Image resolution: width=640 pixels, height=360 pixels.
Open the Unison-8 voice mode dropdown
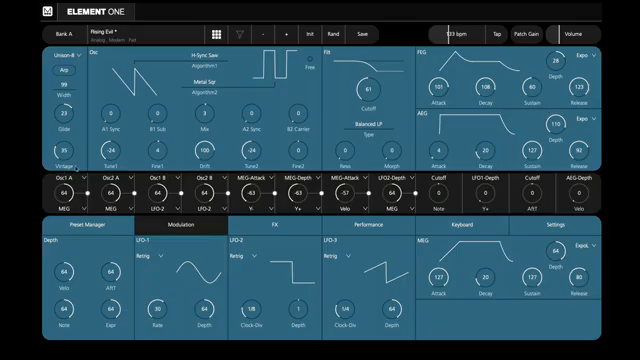tap(67, 55)
